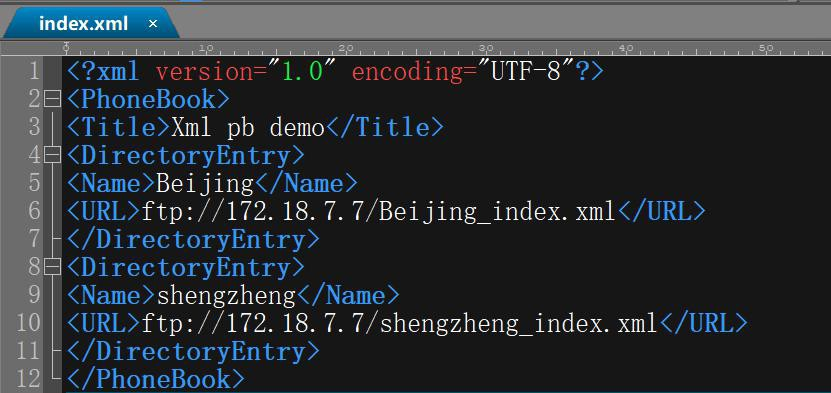
Task: Collapse the DirectoryEntry fold on line 4
Action: coord(52,155)
